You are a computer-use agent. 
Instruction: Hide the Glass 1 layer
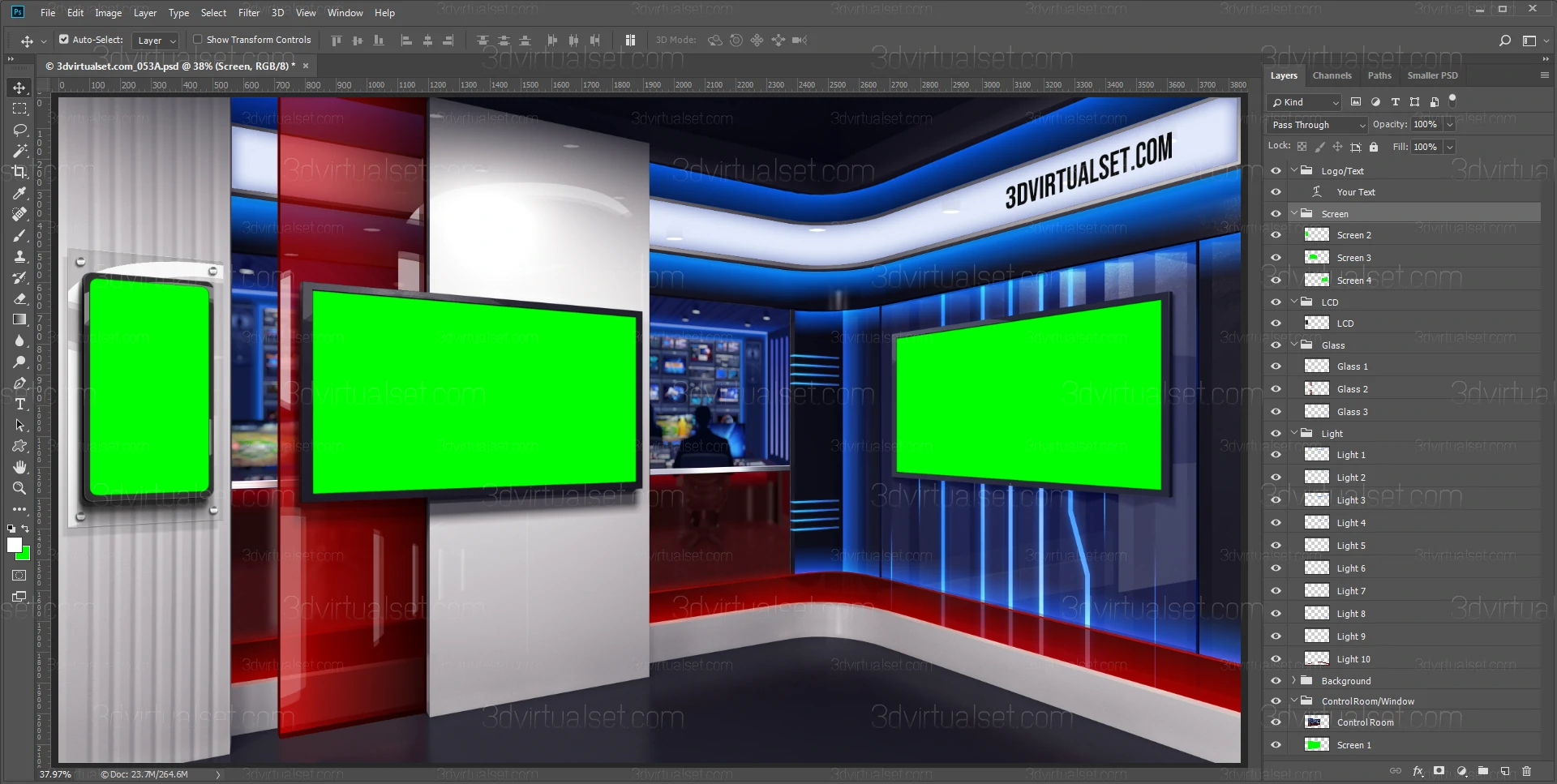tap(1276, 366)
